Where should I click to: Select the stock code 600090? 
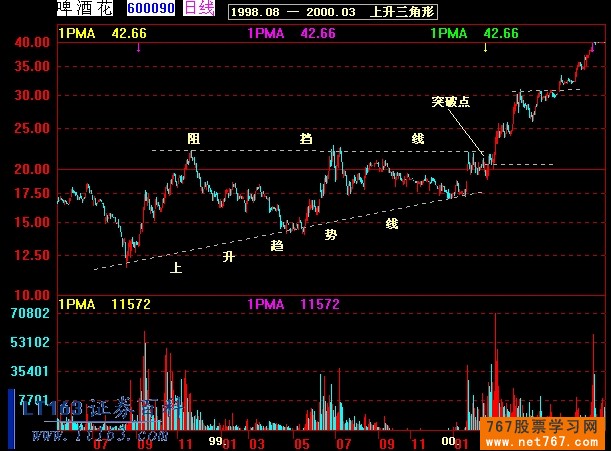click(151, 8)
